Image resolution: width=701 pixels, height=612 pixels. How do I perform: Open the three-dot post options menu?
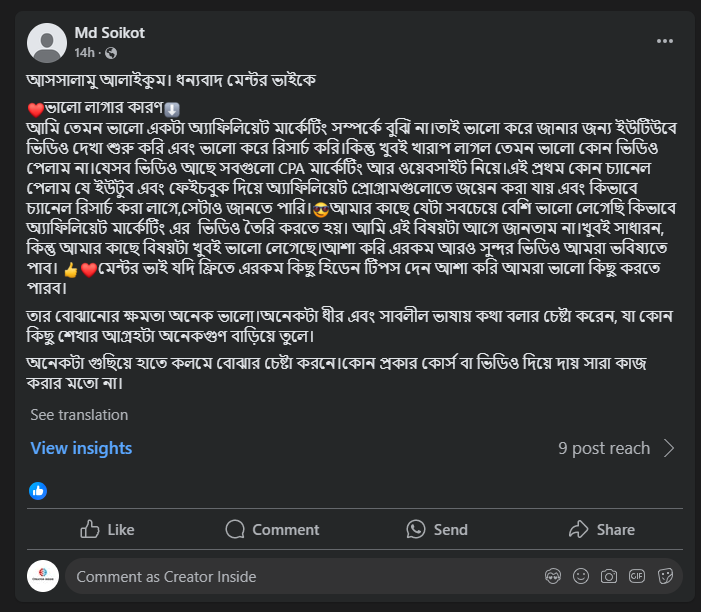(665, 41)
